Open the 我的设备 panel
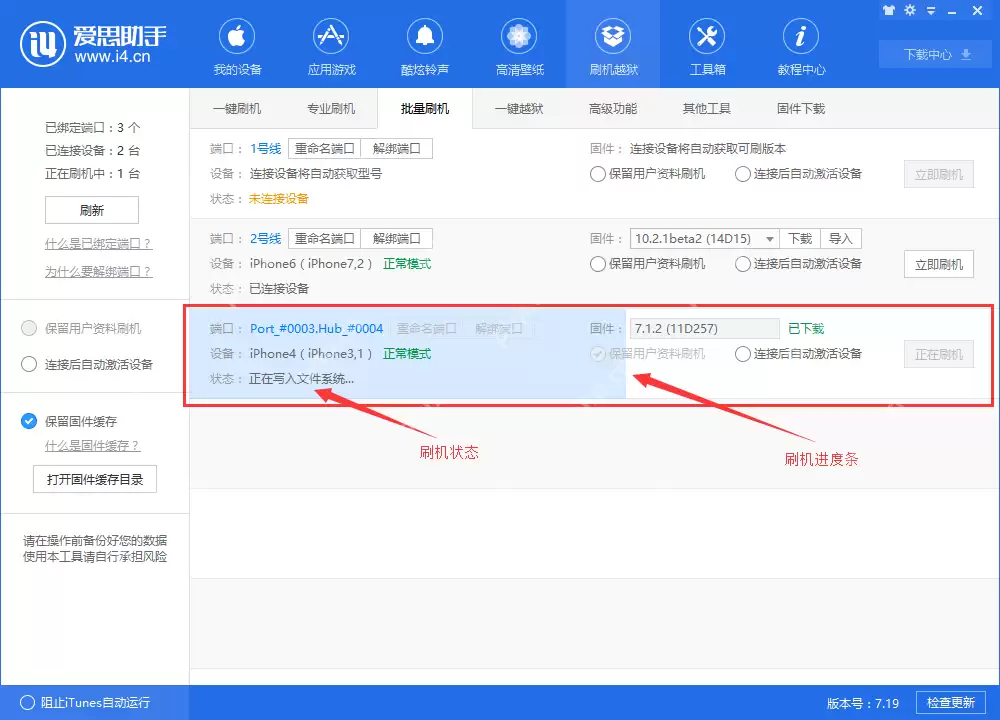The image size is (1000, 720). point(237,45)
